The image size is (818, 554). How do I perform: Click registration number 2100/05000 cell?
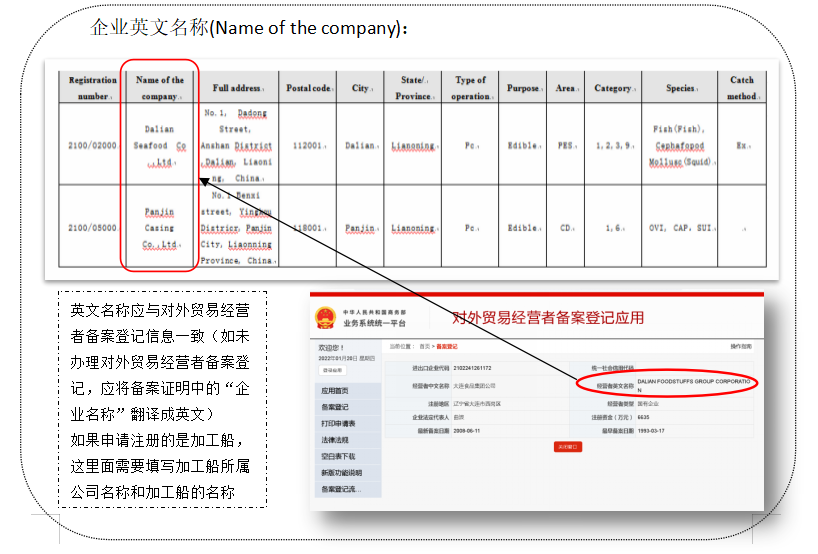(92, 228)
